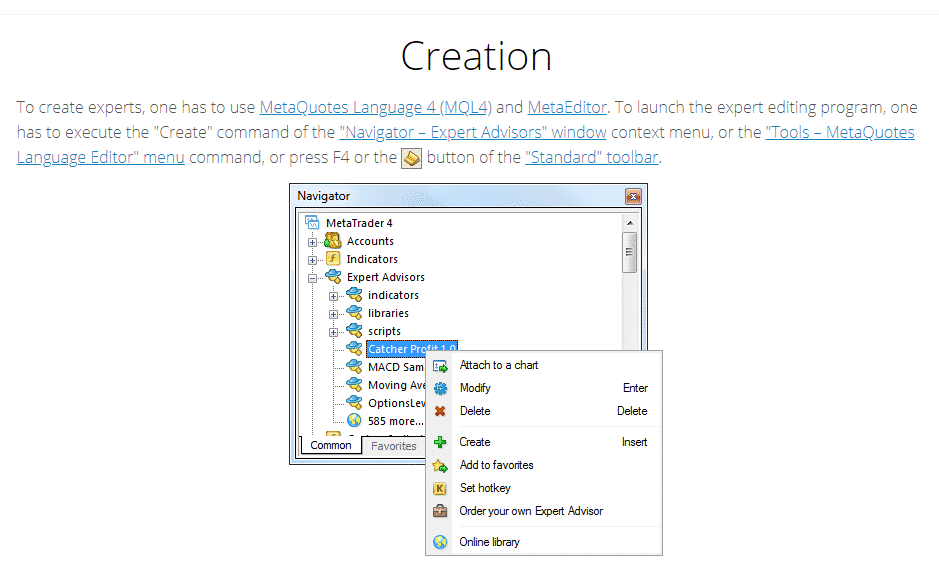Screen dimensions: 939x562
Task: Collapse the Expert Advisors tree node
Action: point(312,278)
